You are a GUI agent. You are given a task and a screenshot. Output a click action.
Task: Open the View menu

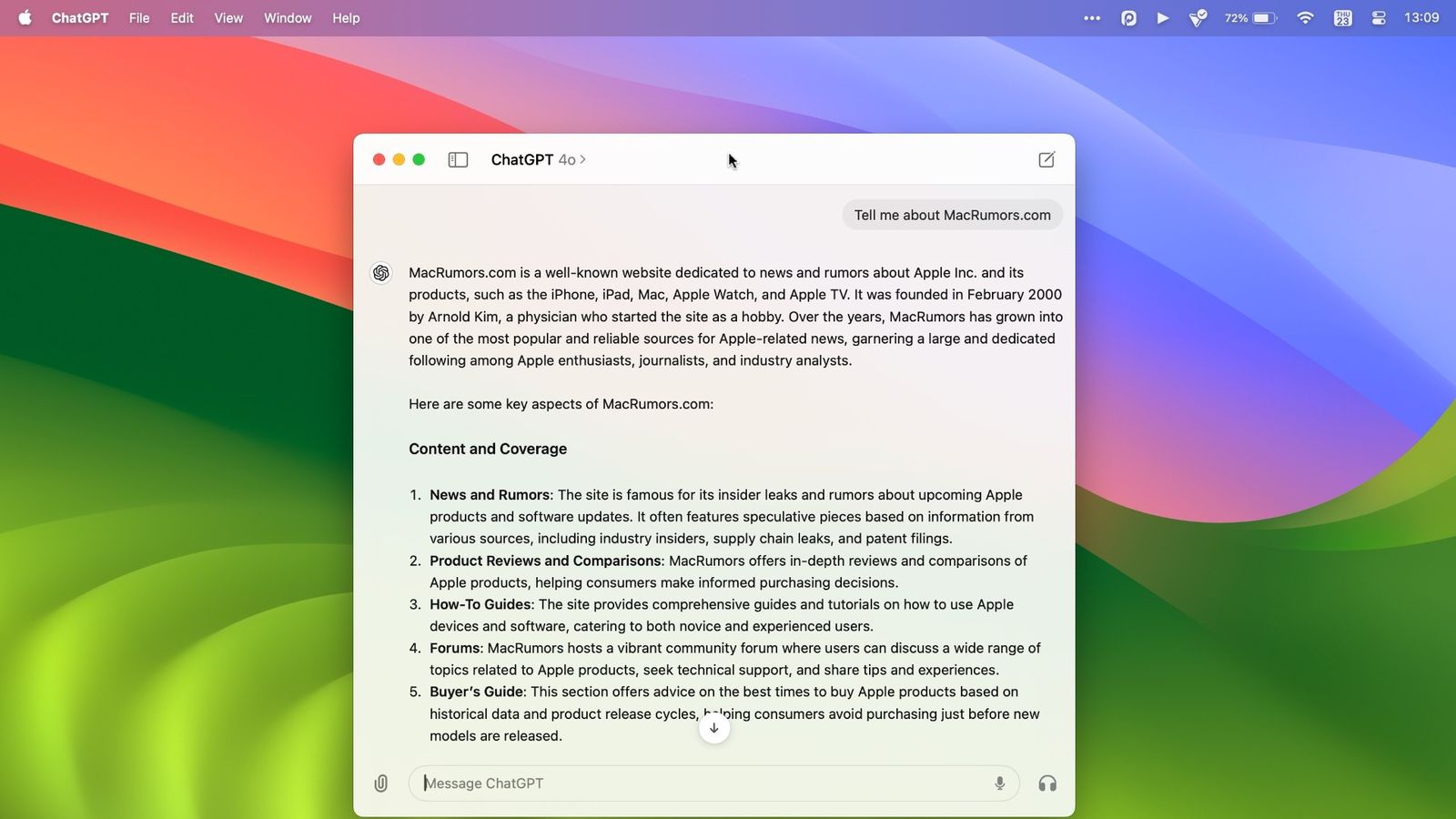pyautogui.click(x=228, y=17)
